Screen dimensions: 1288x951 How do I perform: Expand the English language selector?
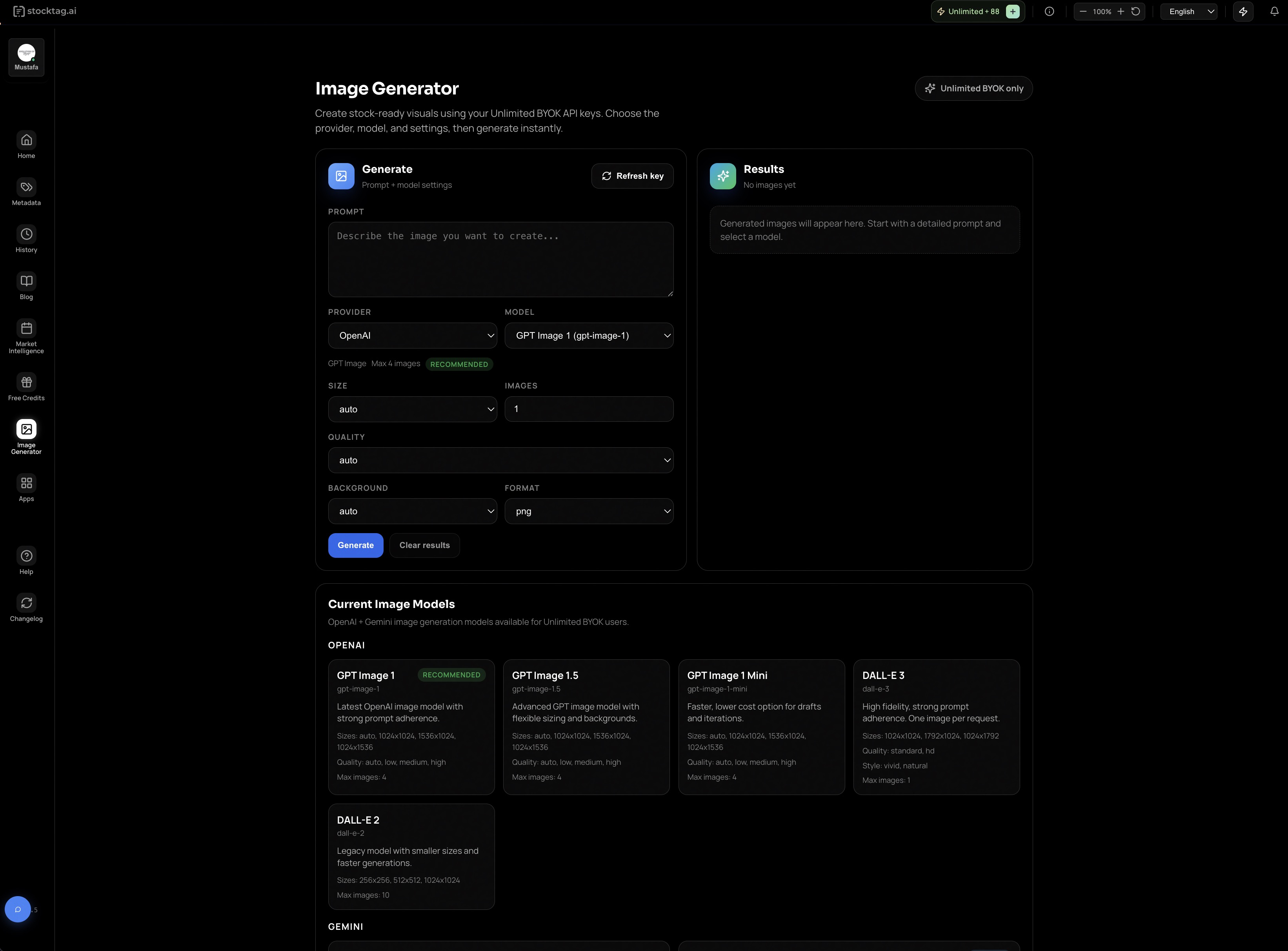[x=1189, y=11]
